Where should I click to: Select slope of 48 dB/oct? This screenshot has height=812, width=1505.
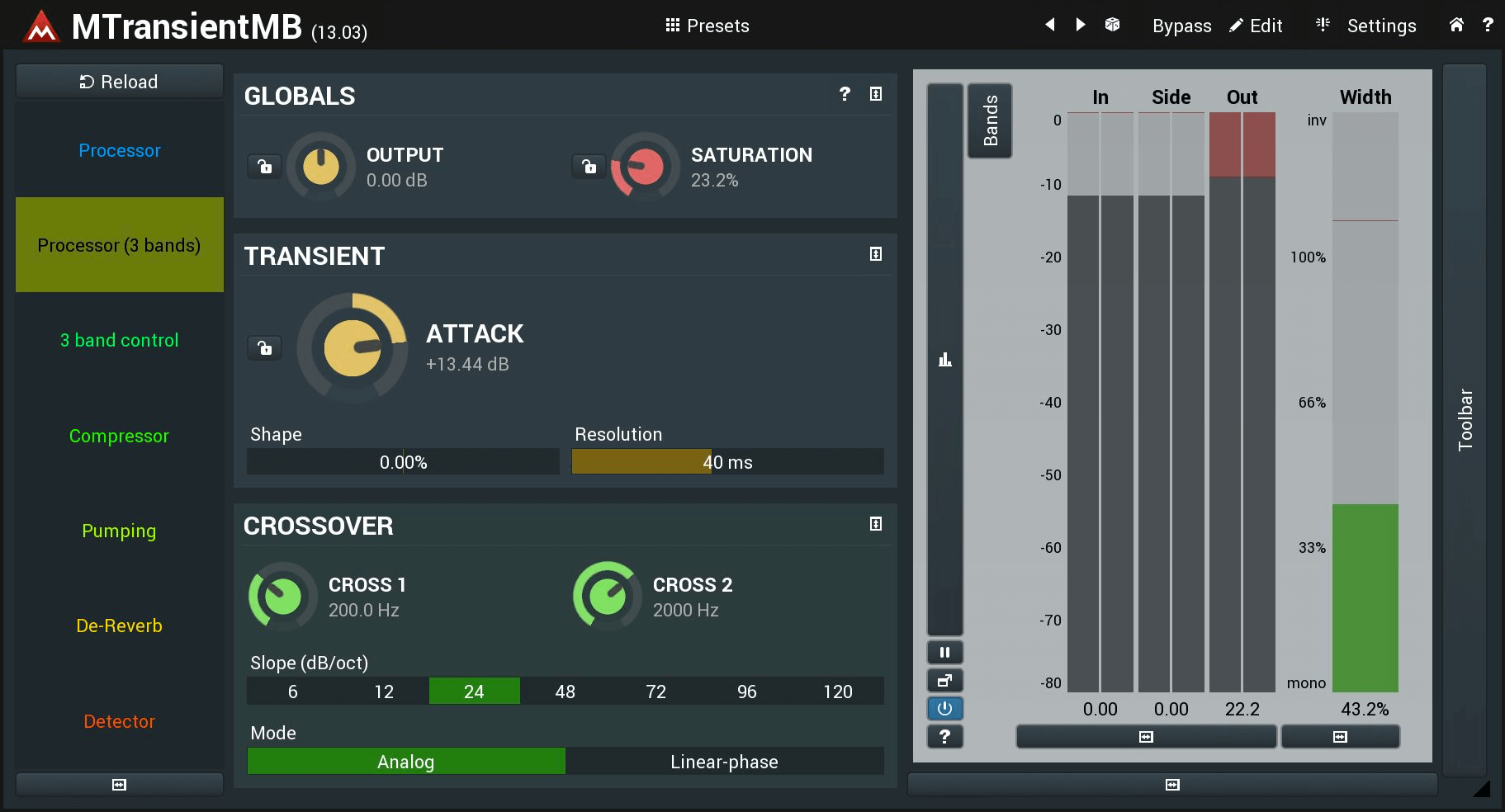coord(565,691)
